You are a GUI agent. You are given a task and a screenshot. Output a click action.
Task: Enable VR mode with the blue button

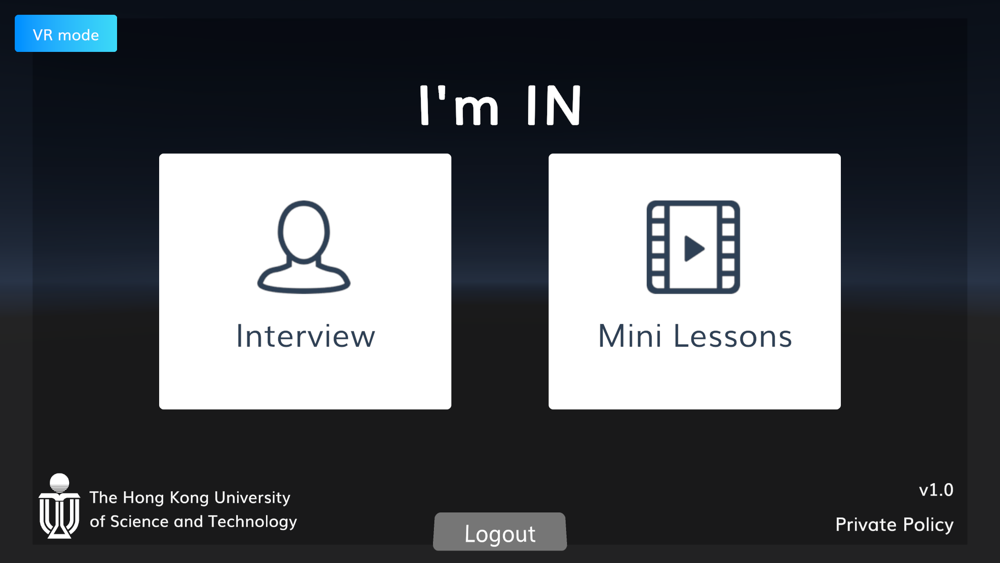click(66, 34)
